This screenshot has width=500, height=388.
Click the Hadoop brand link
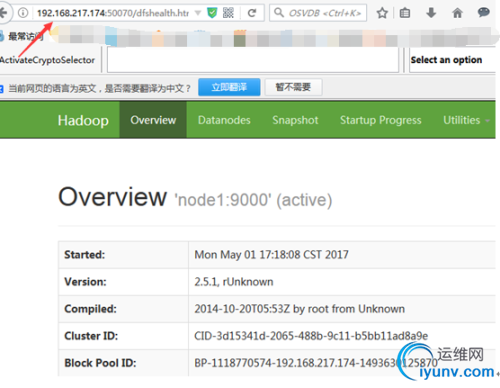[83, 120]
